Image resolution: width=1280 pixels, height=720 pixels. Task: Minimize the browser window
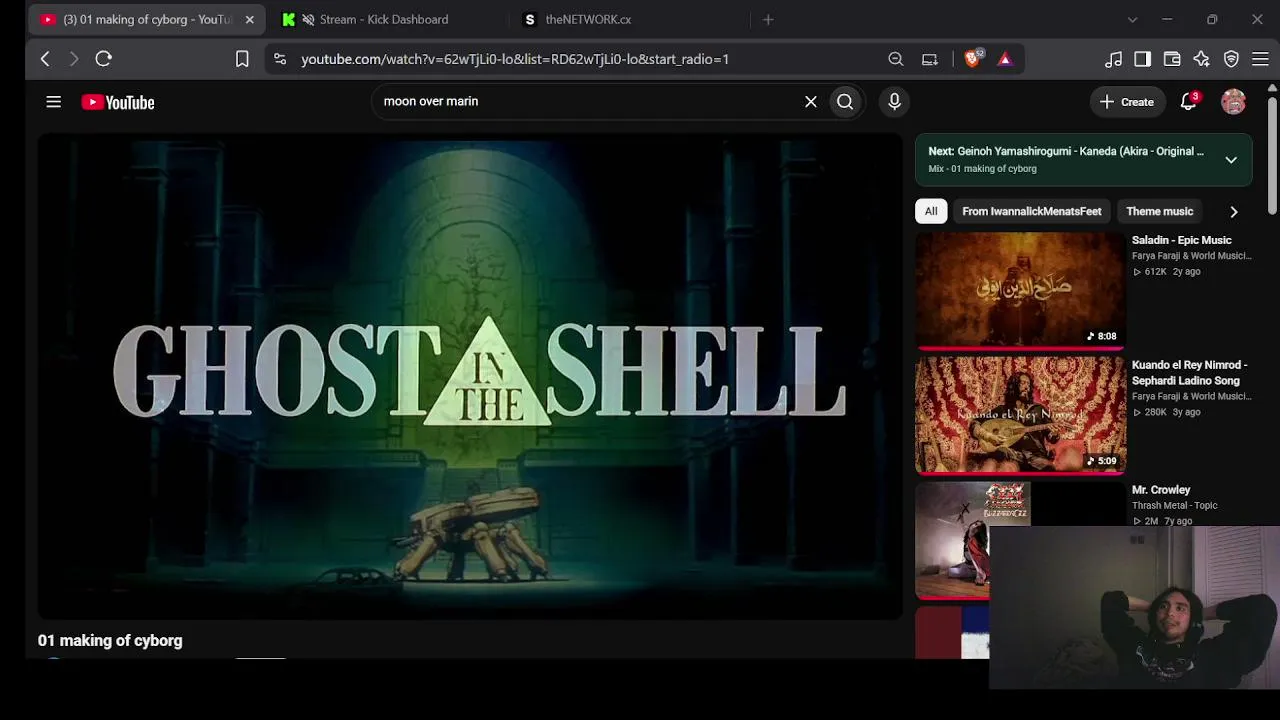(x=1167, y=19)
